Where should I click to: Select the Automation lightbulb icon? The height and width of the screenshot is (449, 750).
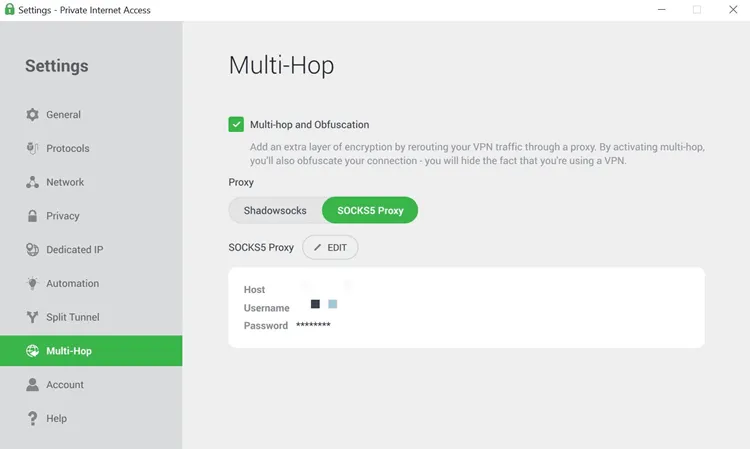point(32,284)
